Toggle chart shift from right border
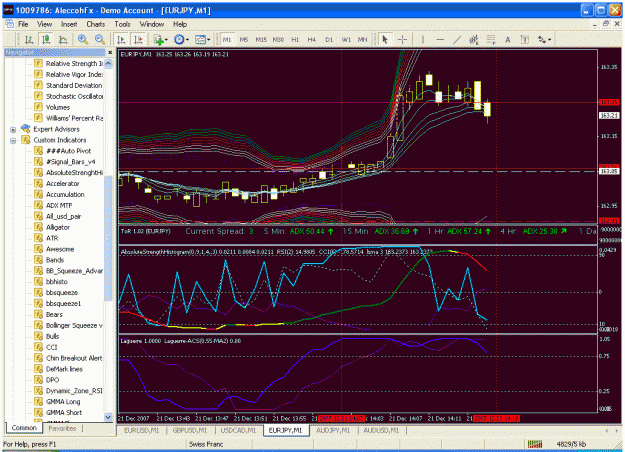Image resolution: width=625 pixels, height=452 pixels. click(x=138, y=39)
